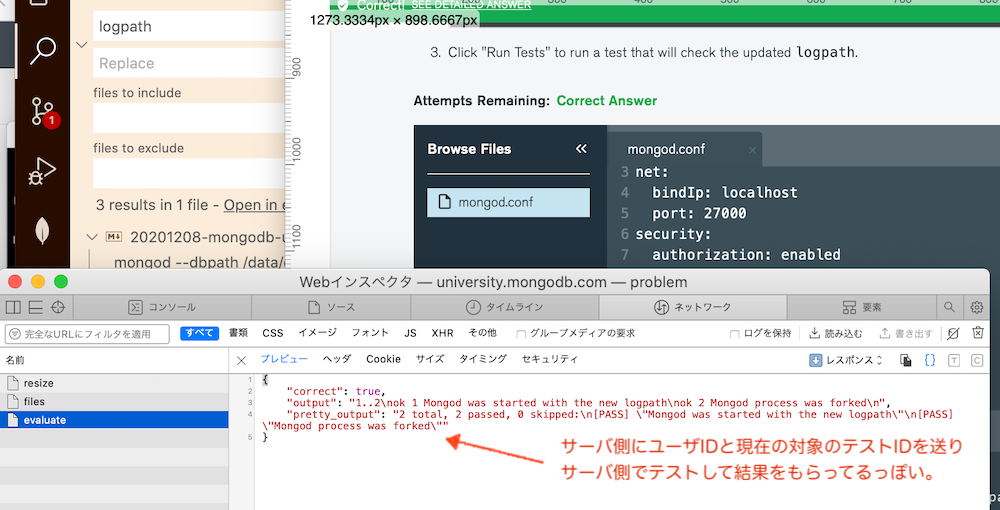Filter network by Documents (書類)
The height and width of the screenshot is (510, 1000).
click(x=238, y=333)
